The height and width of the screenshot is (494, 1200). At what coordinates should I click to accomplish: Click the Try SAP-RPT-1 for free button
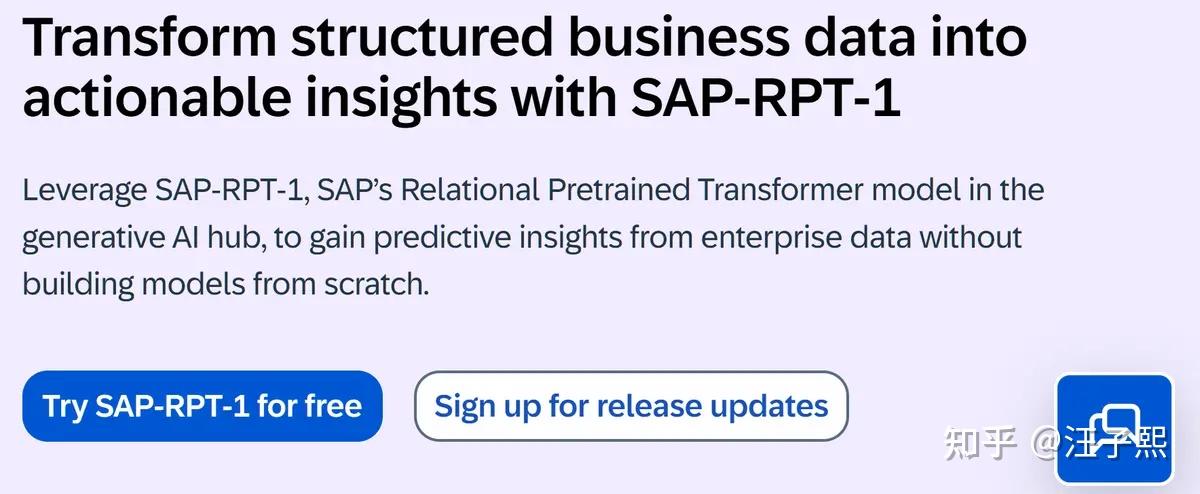click(202, 406)
